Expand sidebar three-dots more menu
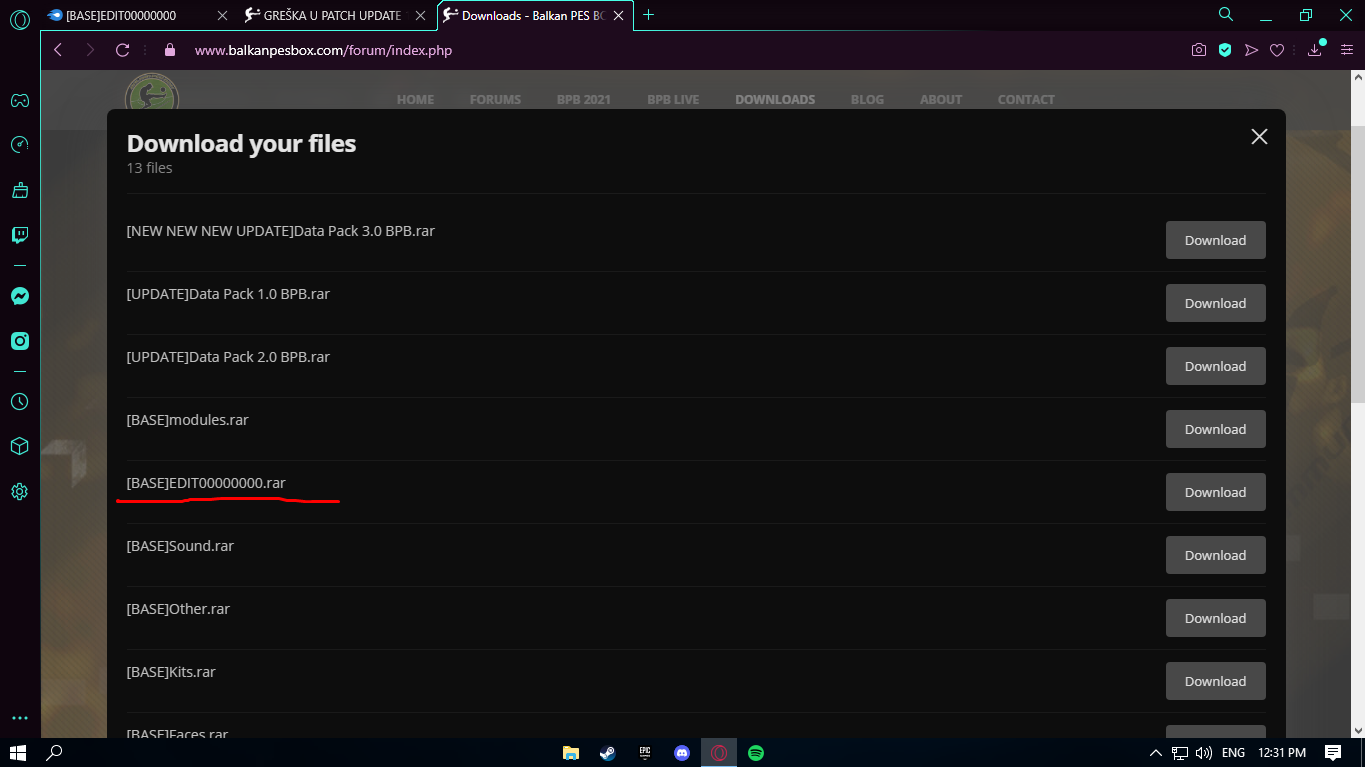Image resolution: width=1365 pixels, height=767 pixels. coord(19,718)
